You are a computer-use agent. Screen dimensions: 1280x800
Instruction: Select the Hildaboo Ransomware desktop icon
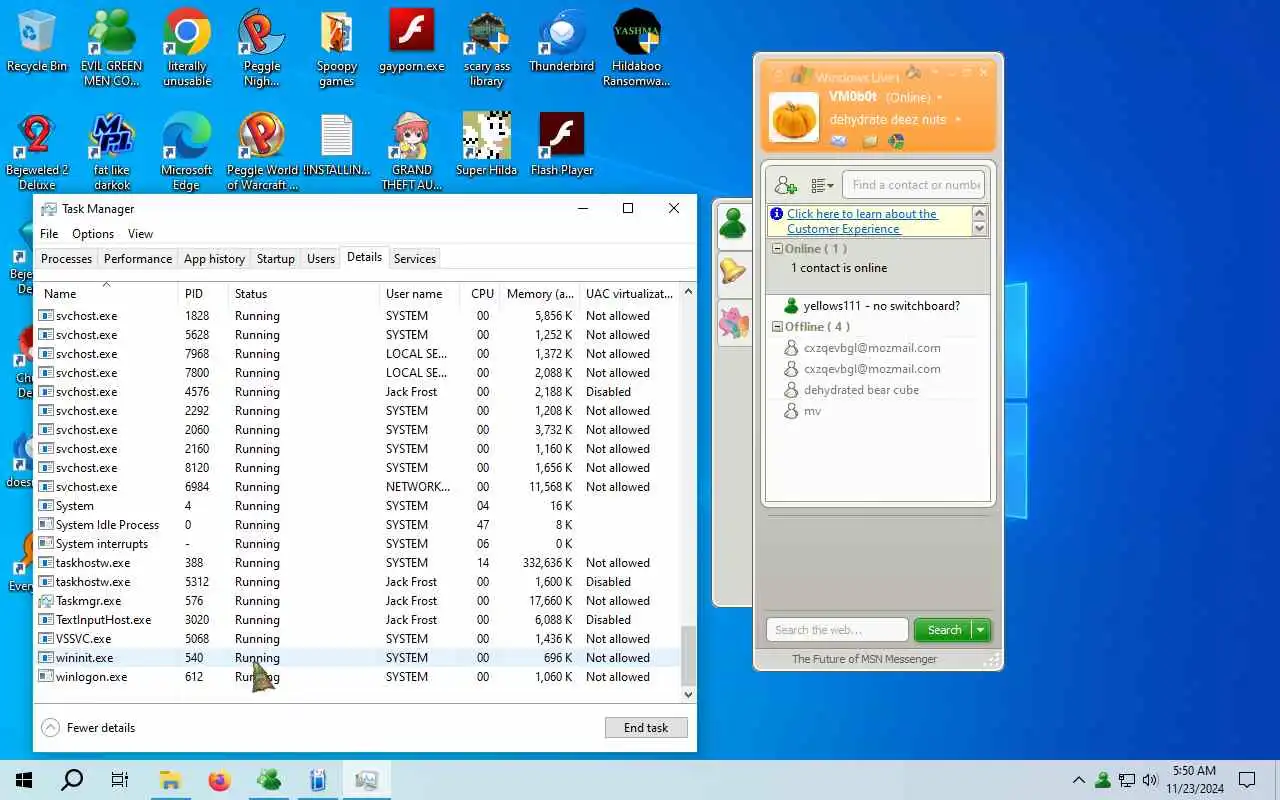coord(636,48)
